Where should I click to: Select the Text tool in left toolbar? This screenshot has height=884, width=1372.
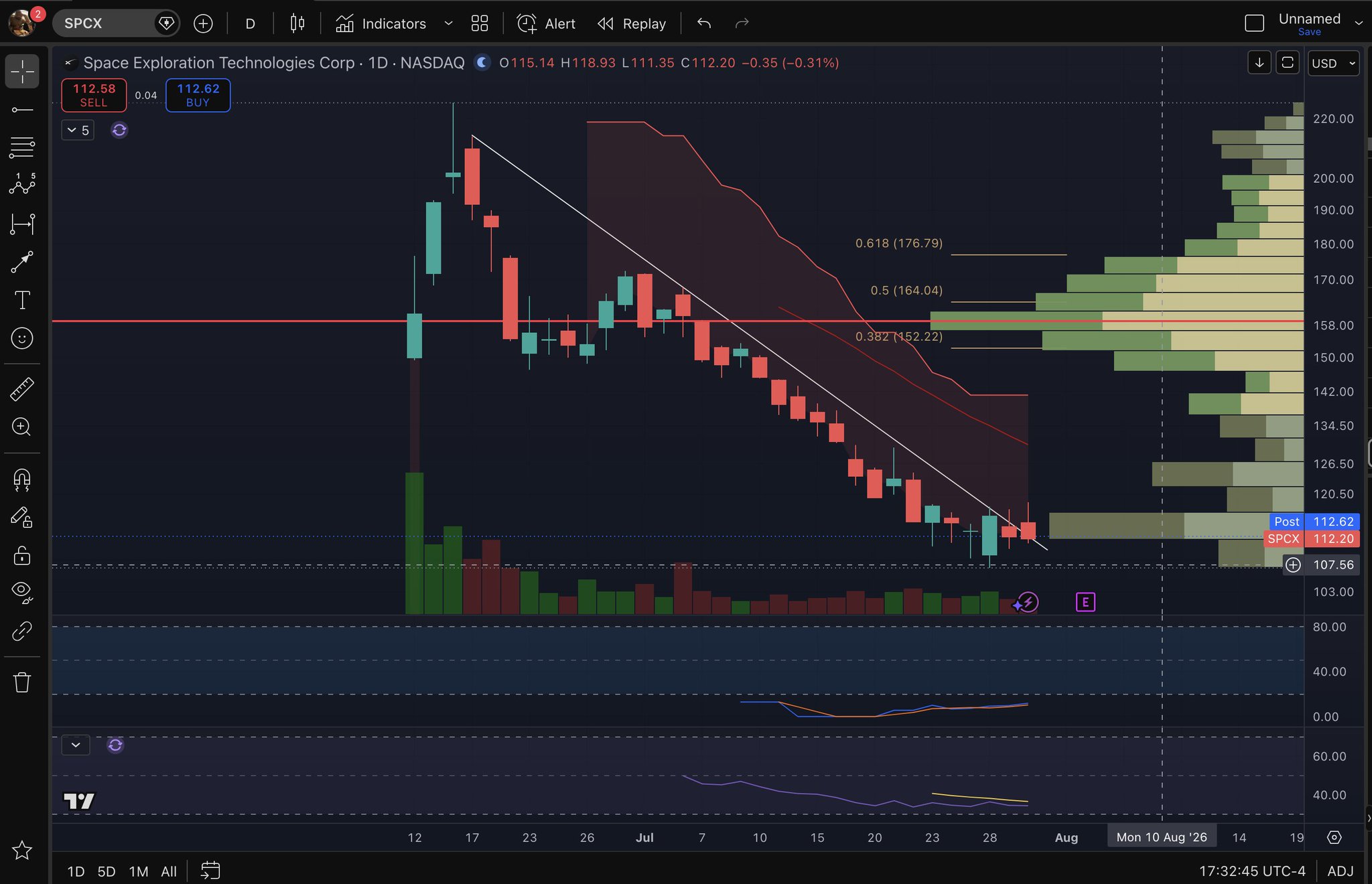(22, 300)
